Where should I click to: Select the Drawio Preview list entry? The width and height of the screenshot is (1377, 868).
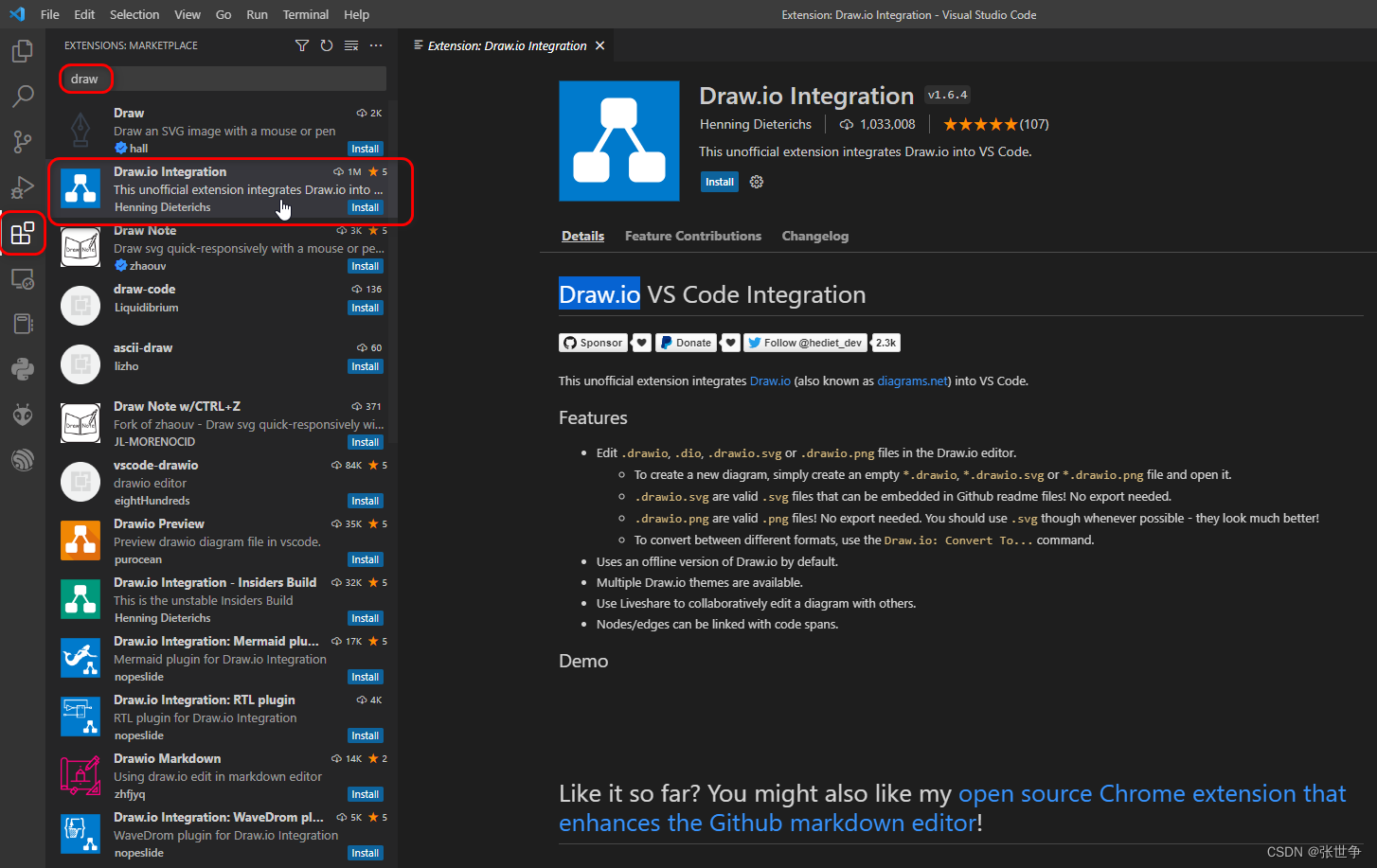point(224,541)
